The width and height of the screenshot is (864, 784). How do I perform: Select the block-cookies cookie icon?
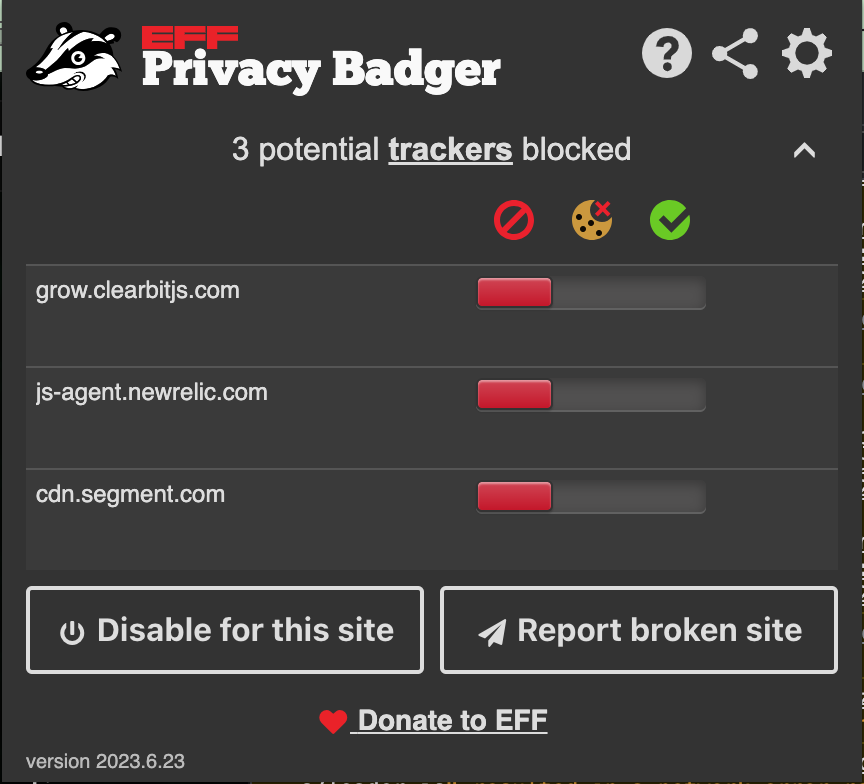(592, 220)
